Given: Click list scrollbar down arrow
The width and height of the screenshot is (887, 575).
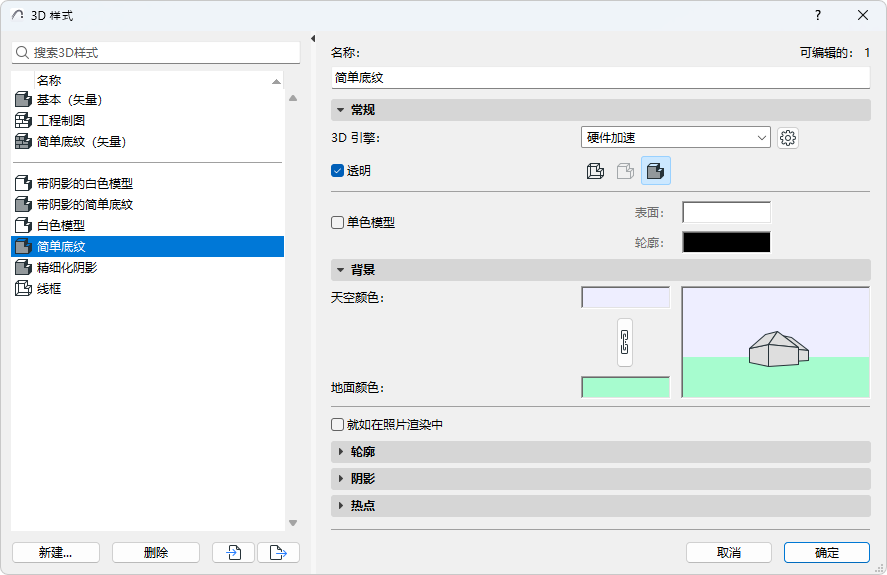Looking at the screenshot, I should pyautogui.click(x=293, y=523).
